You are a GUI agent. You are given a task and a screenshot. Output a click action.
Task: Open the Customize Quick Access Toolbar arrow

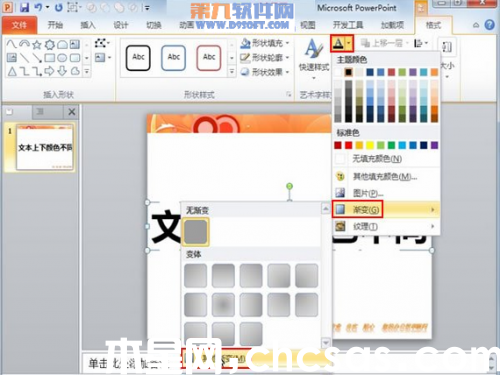point(147,7)
